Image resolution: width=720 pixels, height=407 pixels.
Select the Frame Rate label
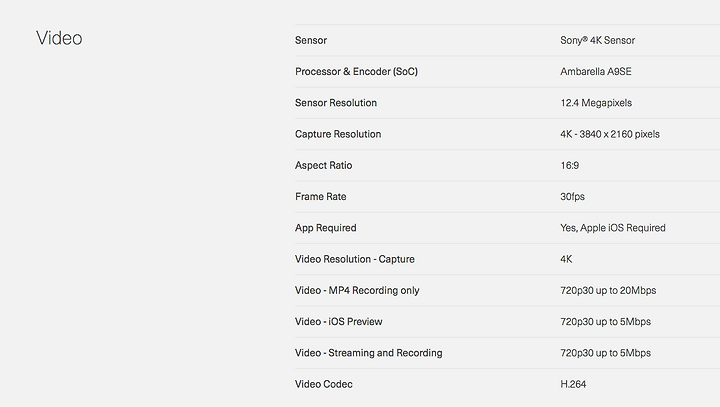321,197
